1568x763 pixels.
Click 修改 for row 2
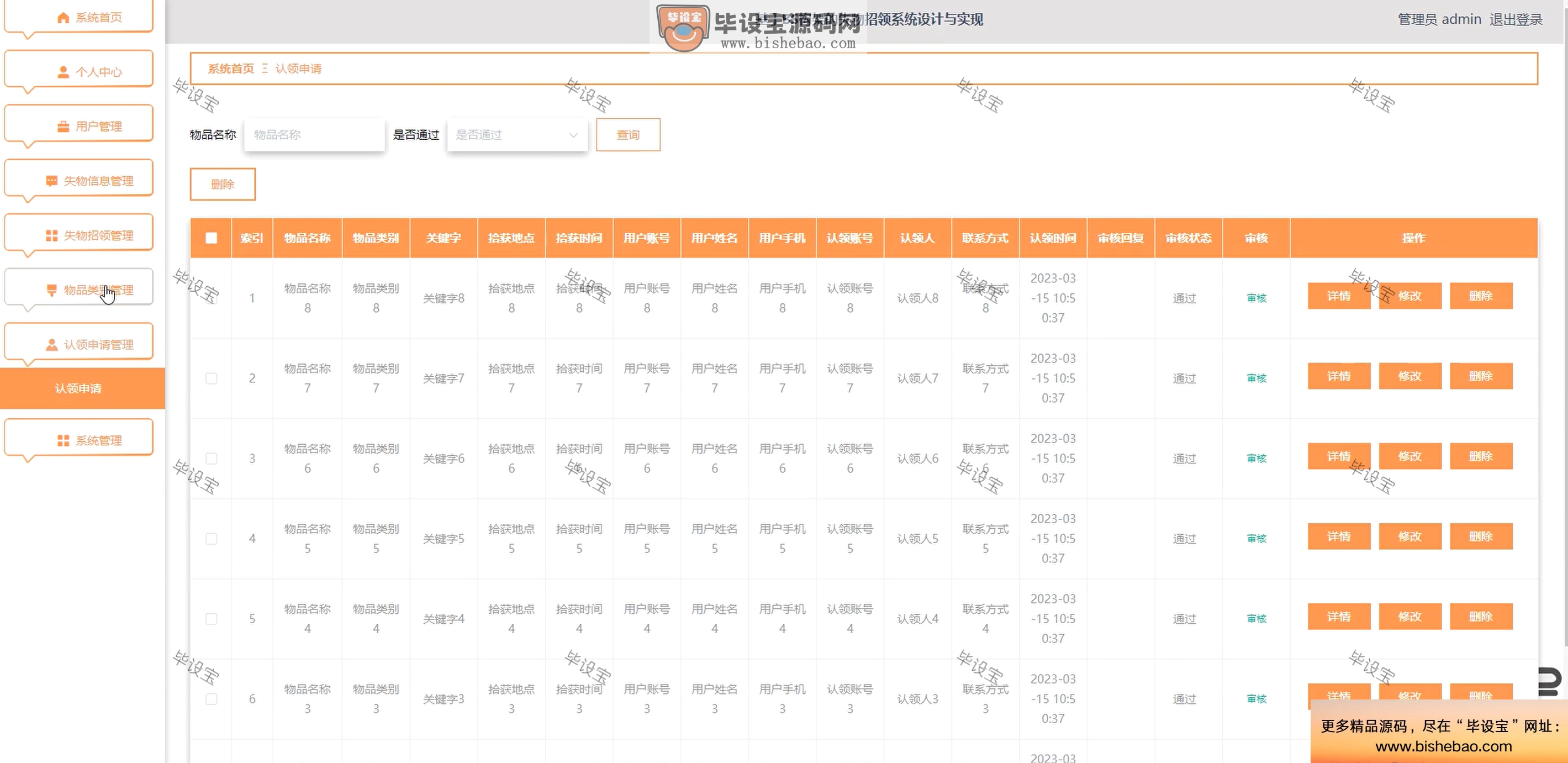[x=1411, y=376]
